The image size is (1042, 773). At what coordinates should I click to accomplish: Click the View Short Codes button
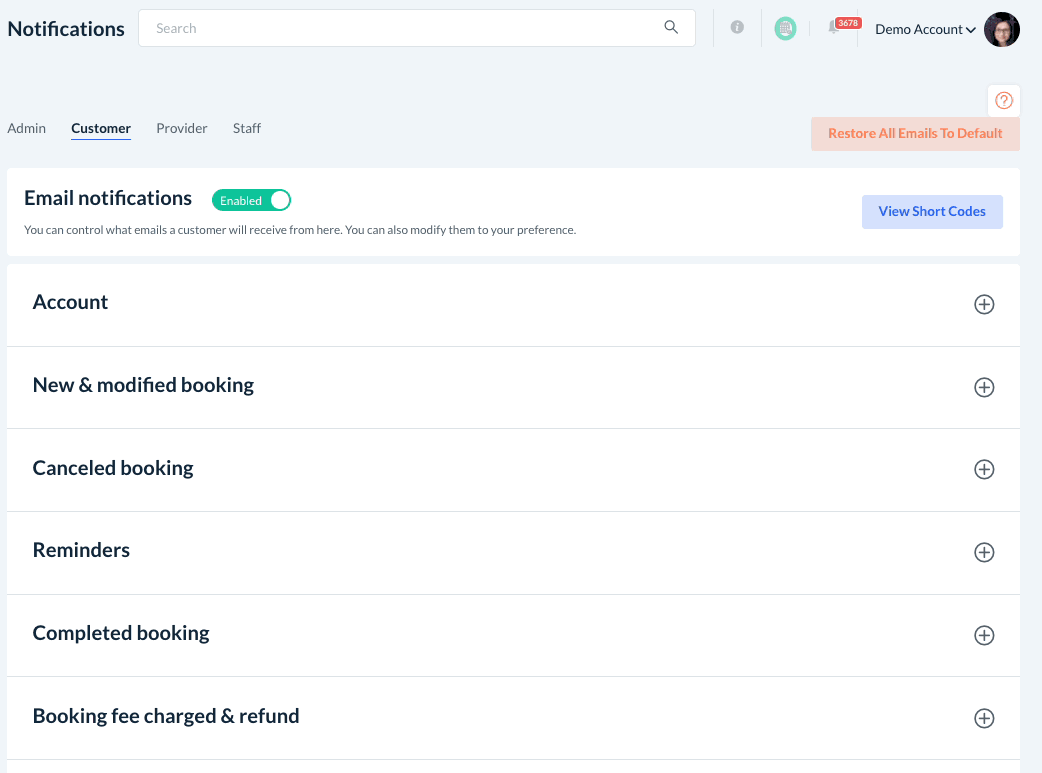(x=932, y=211)
